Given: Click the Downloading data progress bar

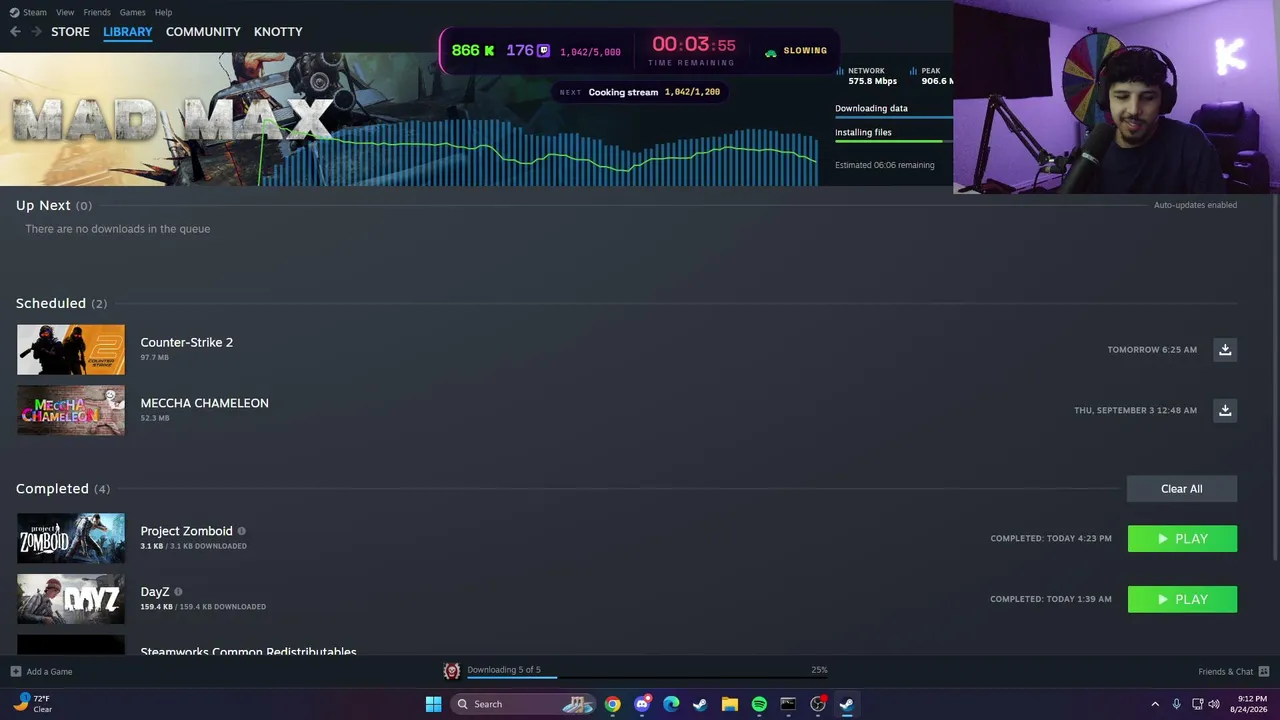Looking at the screenshot, I should click(x=894, y=118).
